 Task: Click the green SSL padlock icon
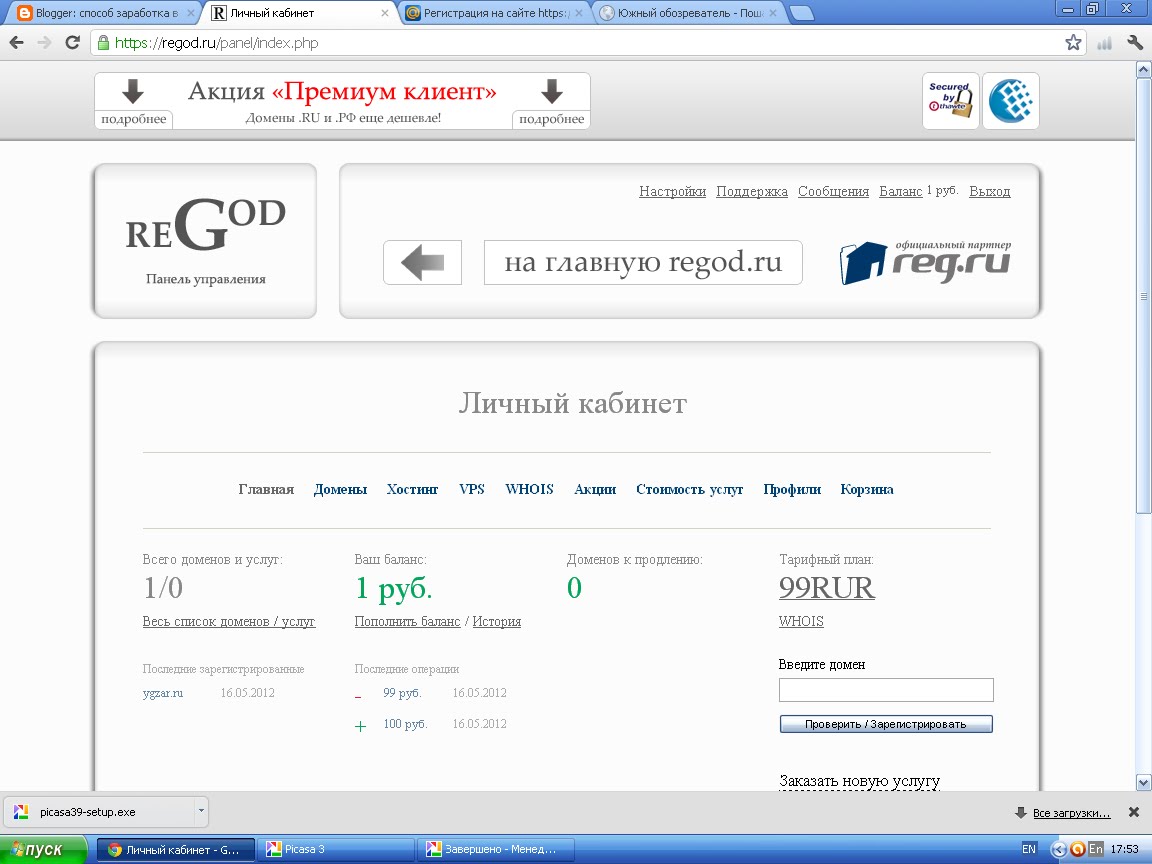[x=103, y=43]
